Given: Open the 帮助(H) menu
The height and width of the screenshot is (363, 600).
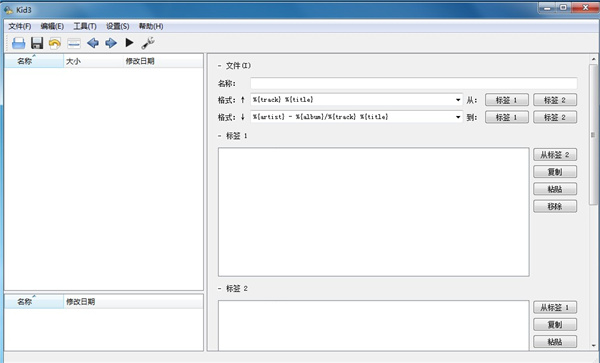Looking at the screenshot, I should 151,26.
